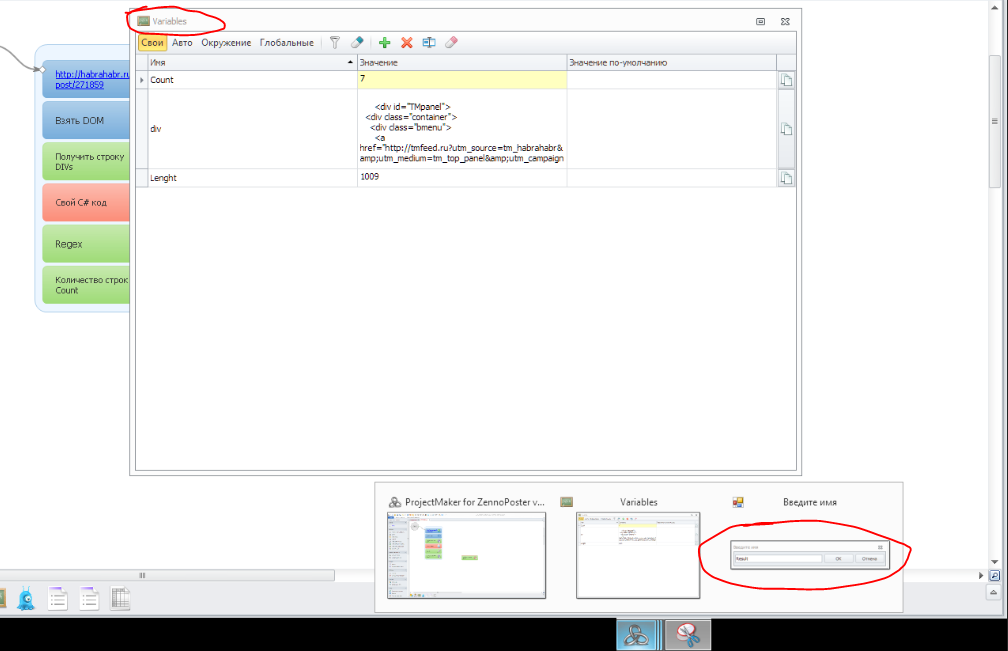Select the Получить строку DIVs block

86,161
